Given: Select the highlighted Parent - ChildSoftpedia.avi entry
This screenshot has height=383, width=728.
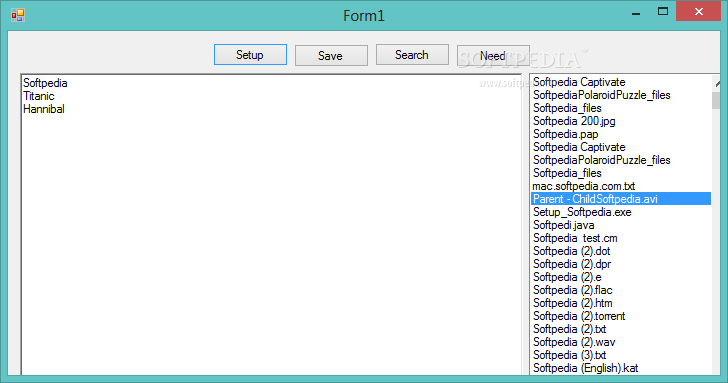Looking at the screenshot, I should coord(621,199).
